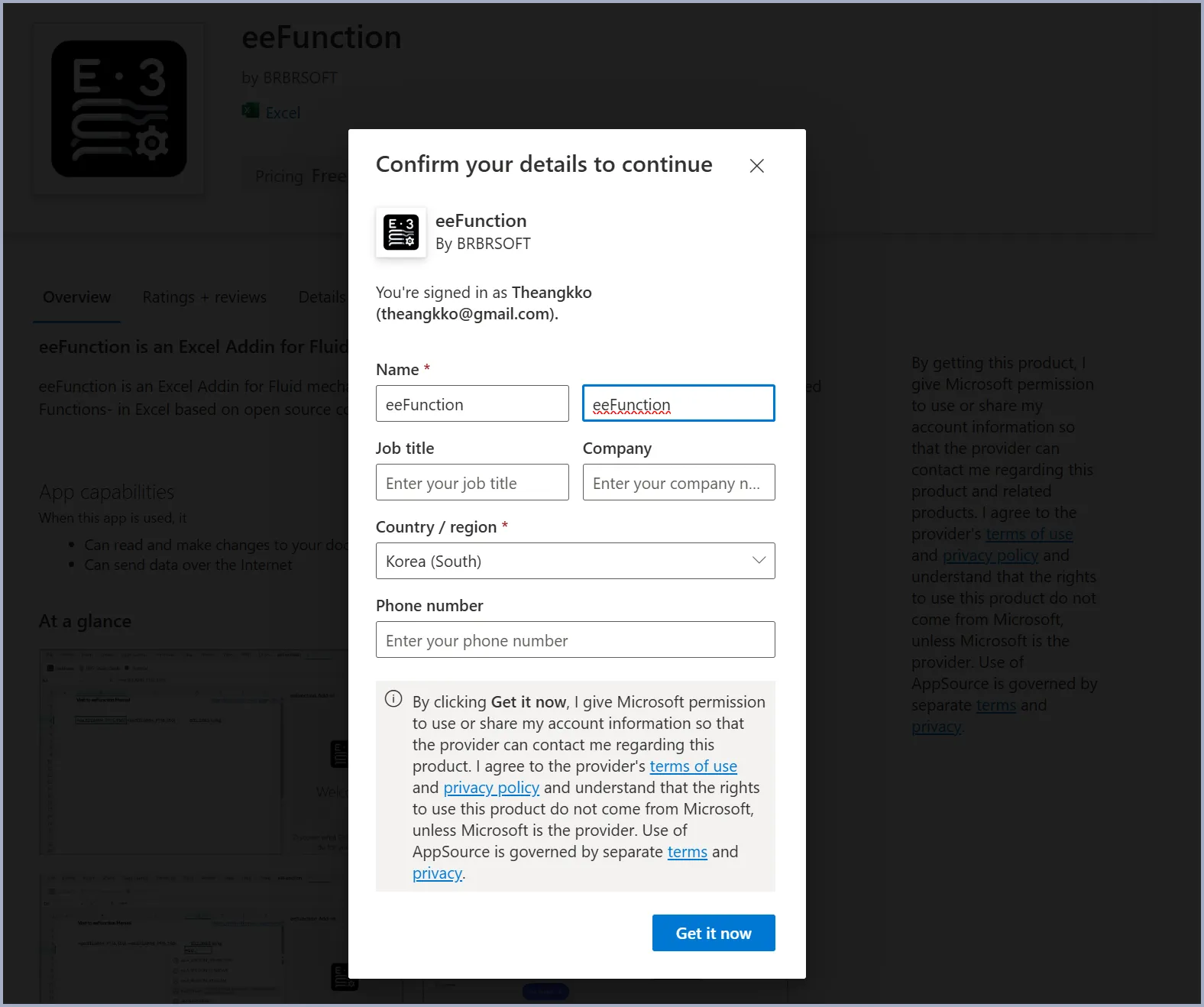Open the AppSource privacy link in the dialog
This screenshot has height=1007, width=1204.
[437, 873]
